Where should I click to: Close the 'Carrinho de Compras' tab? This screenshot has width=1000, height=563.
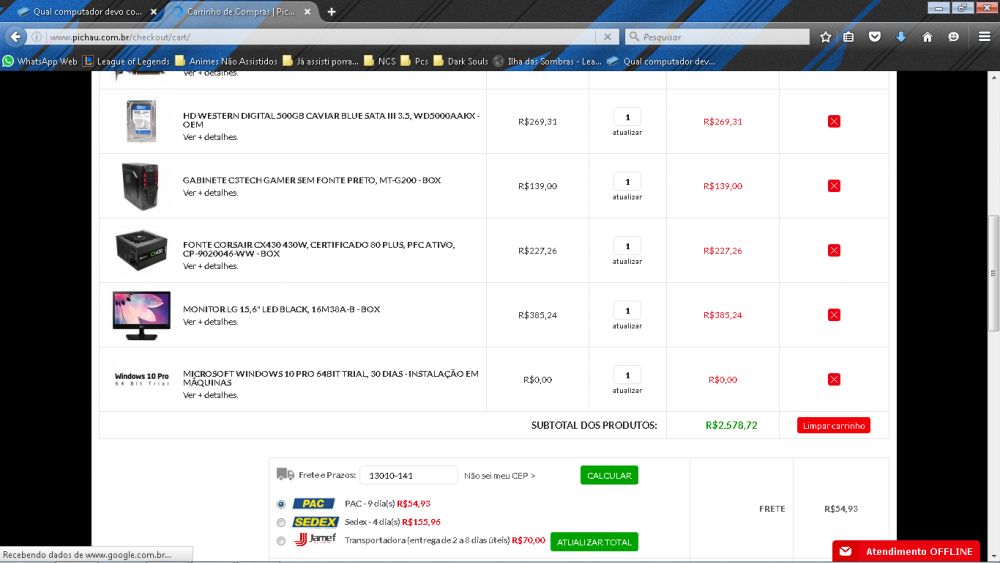(x=307, y=11)
